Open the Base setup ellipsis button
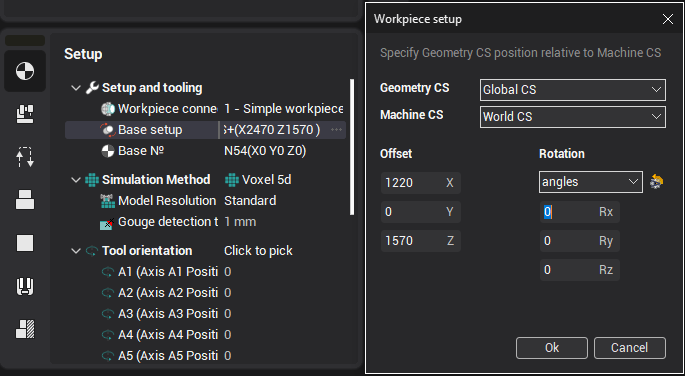Image resolution: width=685 pixels, height=376 pixels. (x=336, y=130)
